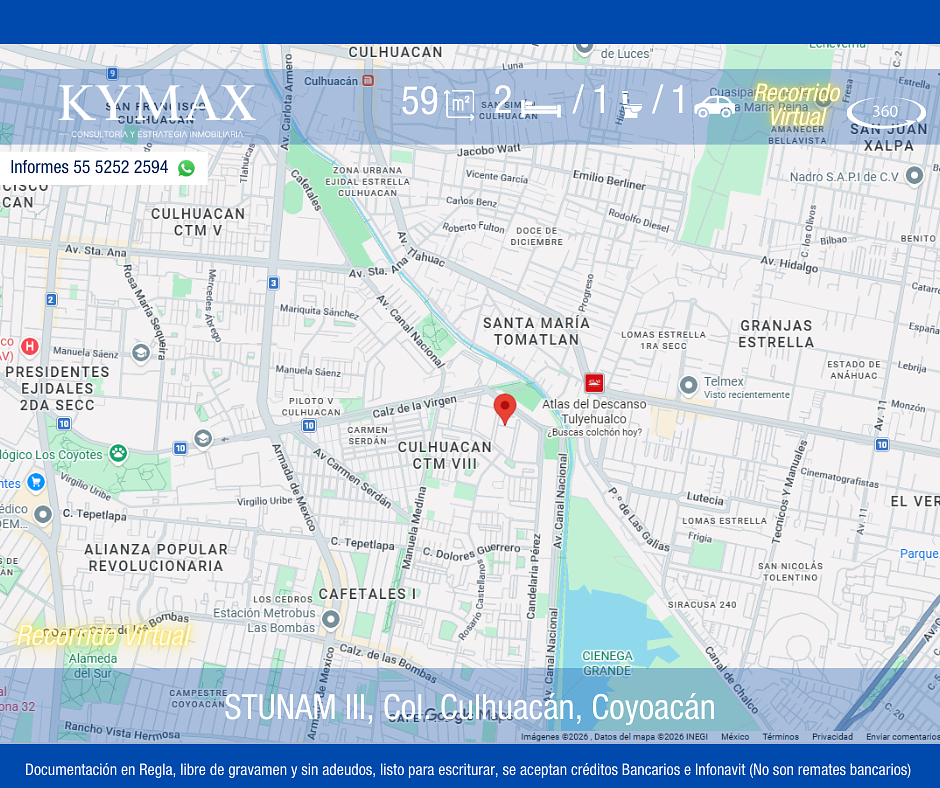Click the Enviar comentarios link

pyautogui.click(x=902, y=737)
